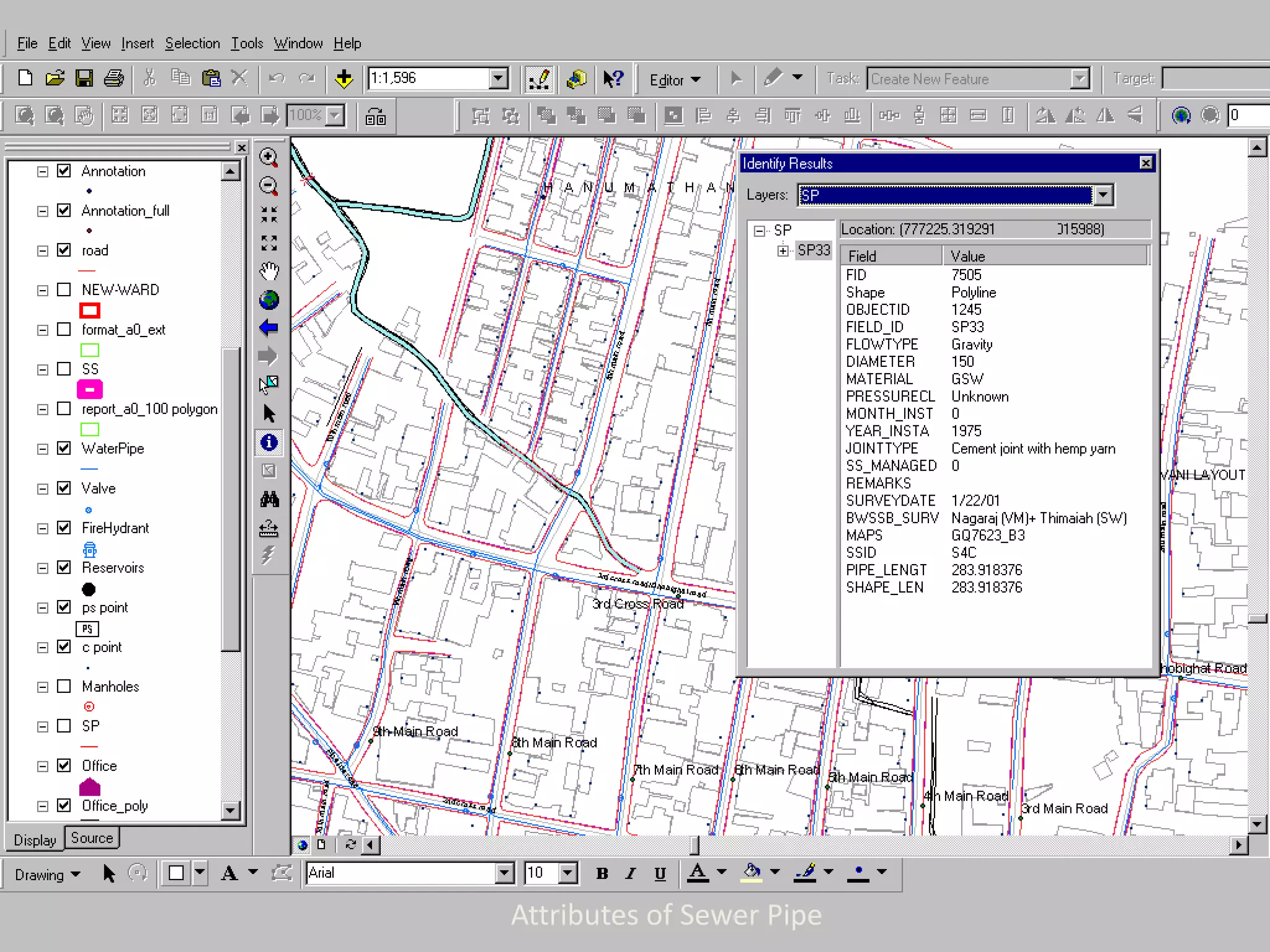Viewport: 1270px width, 952px height.
Task: Open the Measure ruler tool
Action: 269,528
